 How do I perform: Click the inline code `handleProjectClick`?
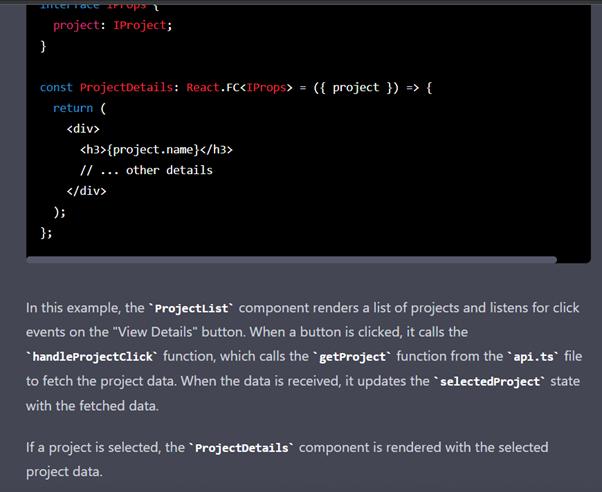point(92,357)
